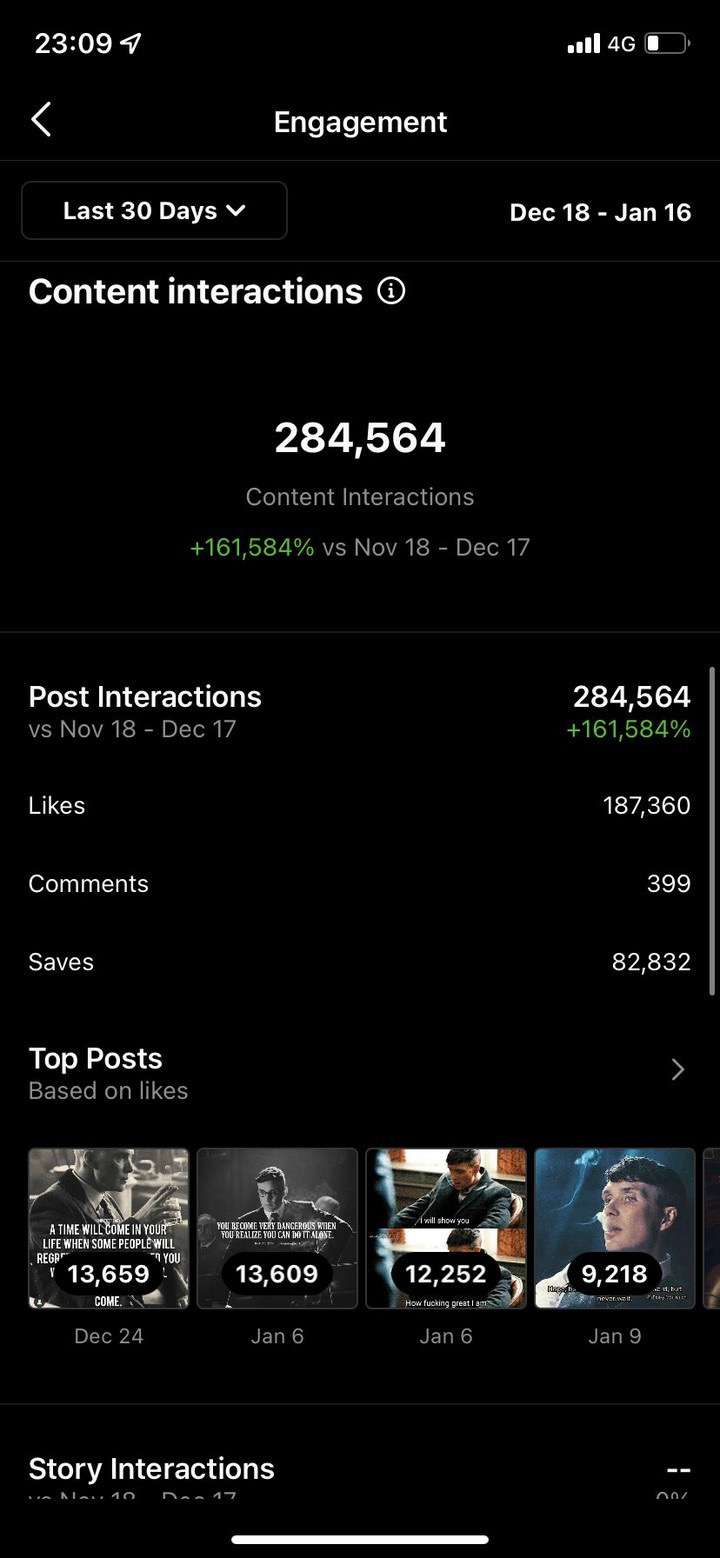Open the Jan 6 post with 13,609 likes
Screen dimensions: 720x1558
point(277,1228)
